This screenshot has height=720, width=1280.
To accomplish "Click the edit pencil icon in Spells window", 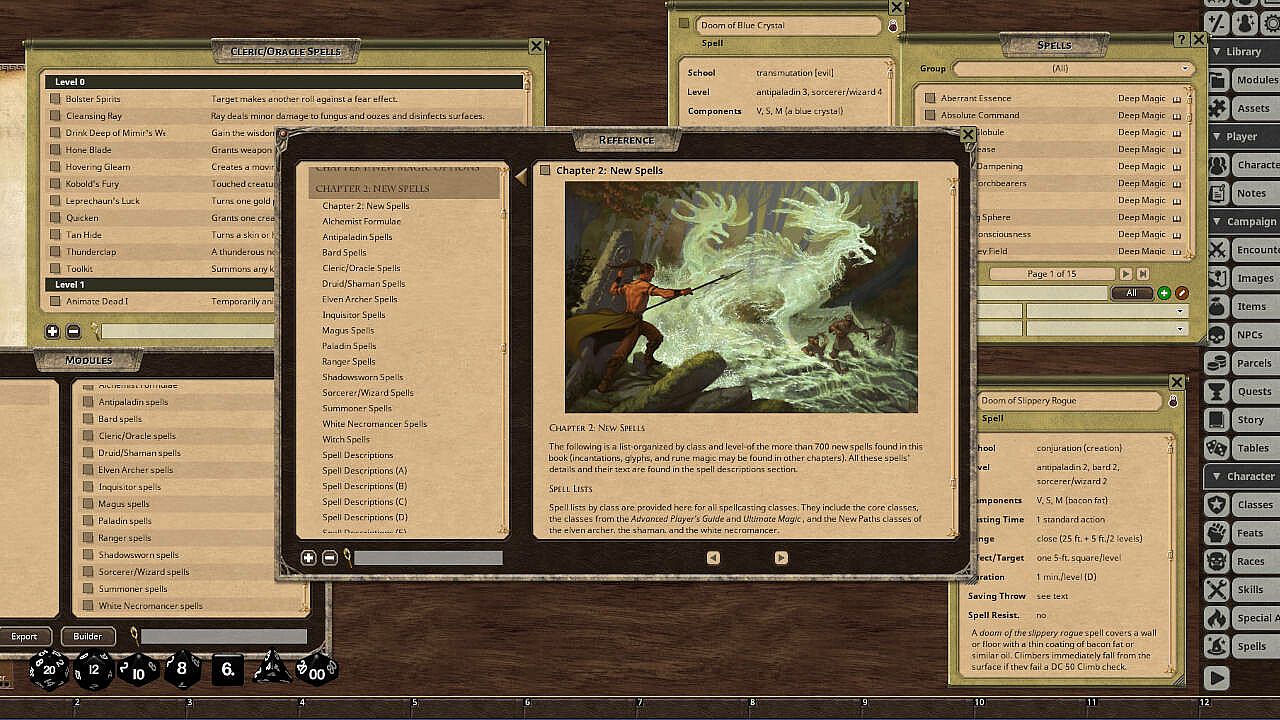I will tap(1181, 293).
